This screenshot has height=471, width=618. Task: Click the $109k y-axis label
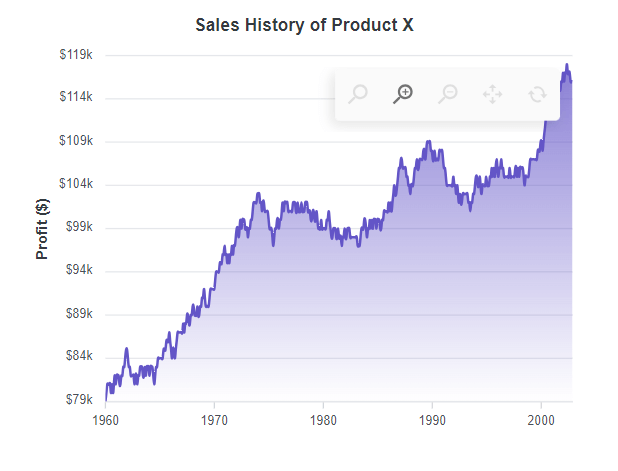click(x=76, y=141)
